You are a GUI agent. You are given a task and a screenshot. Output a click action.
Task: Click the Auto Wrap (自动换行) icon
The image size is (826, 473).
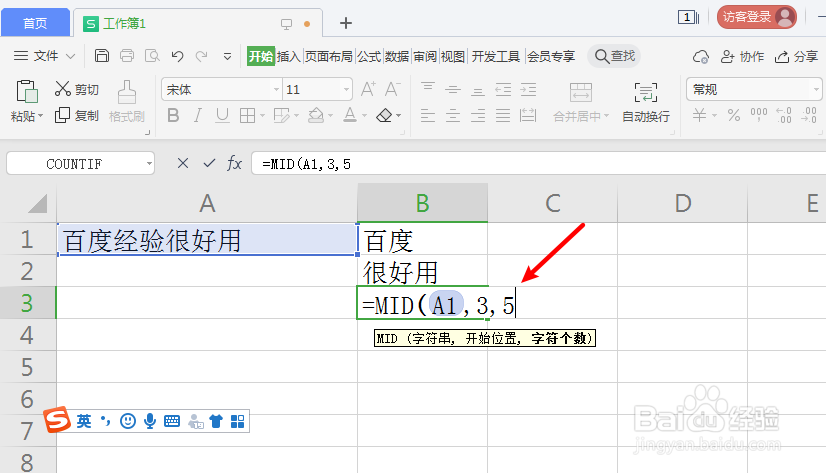pyautogui.click(x=646, y=92)
